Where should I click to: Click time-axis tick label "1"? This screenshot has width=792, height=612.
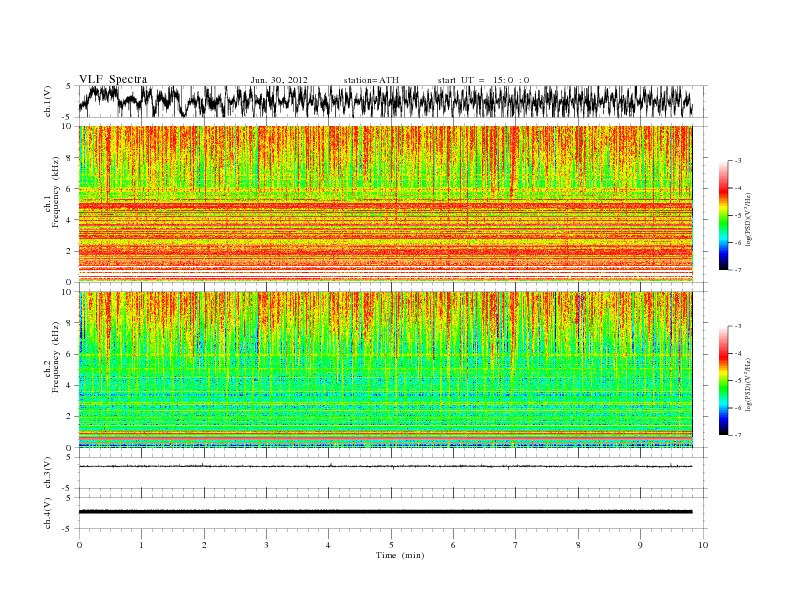click(141, 545)
